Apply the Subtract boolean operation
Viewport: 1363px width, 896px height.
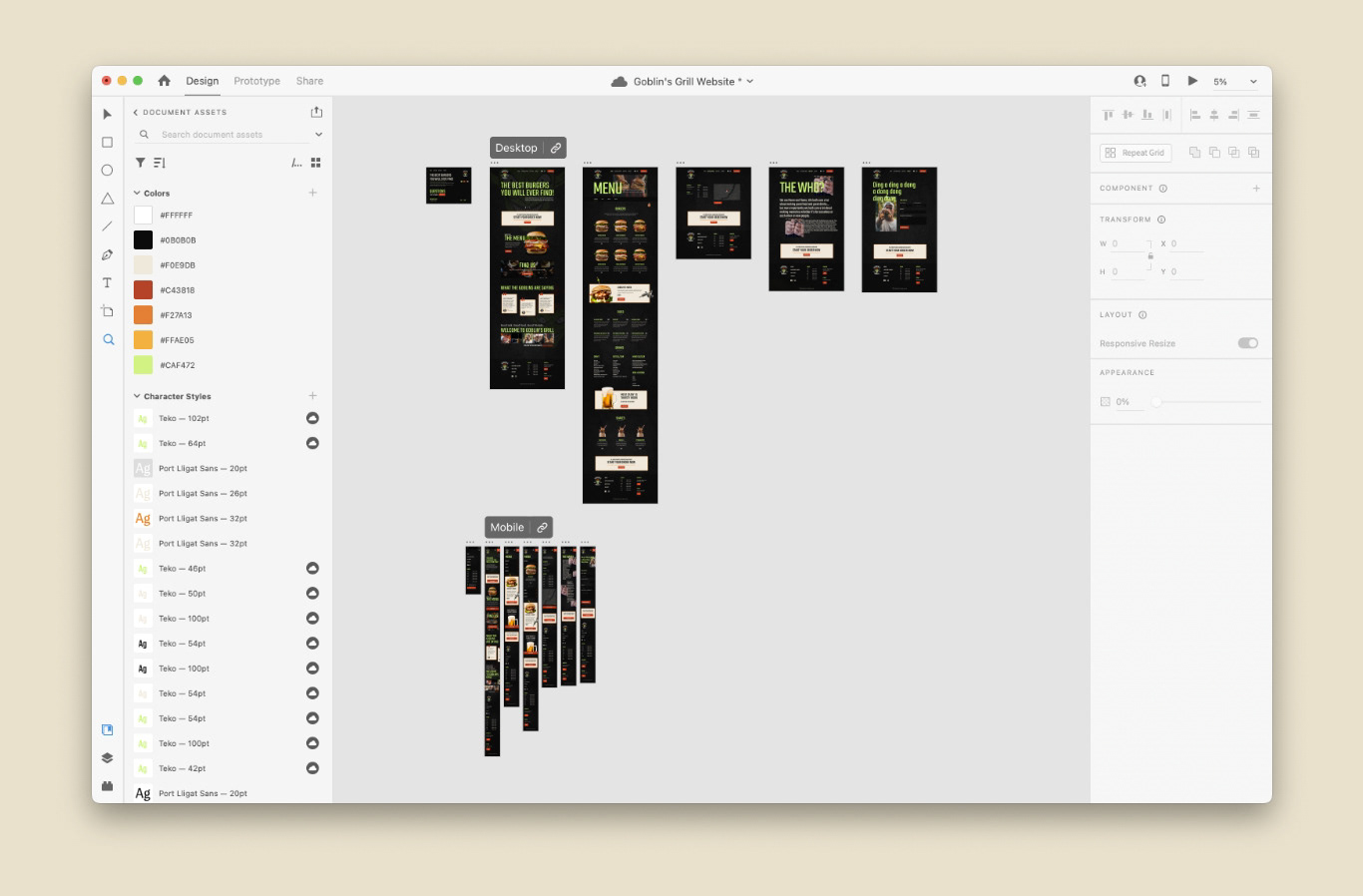click(1214, 153)
